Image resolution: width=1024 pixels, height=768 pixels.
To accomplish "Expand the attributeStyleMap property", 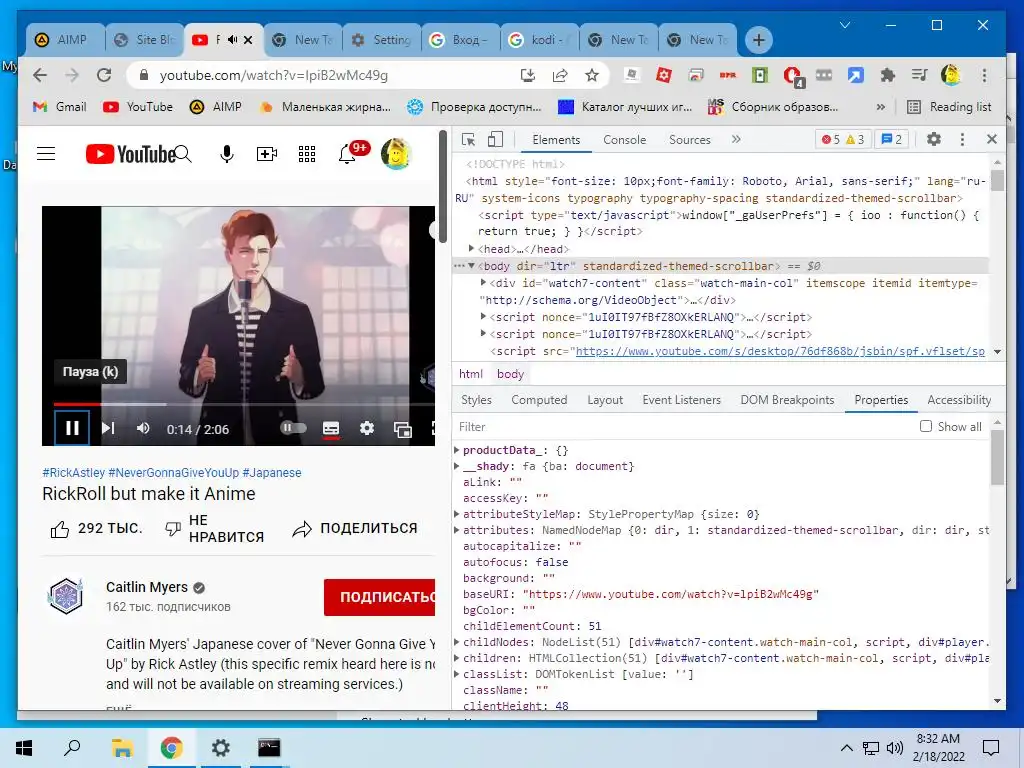I will [x=457, y=514].
